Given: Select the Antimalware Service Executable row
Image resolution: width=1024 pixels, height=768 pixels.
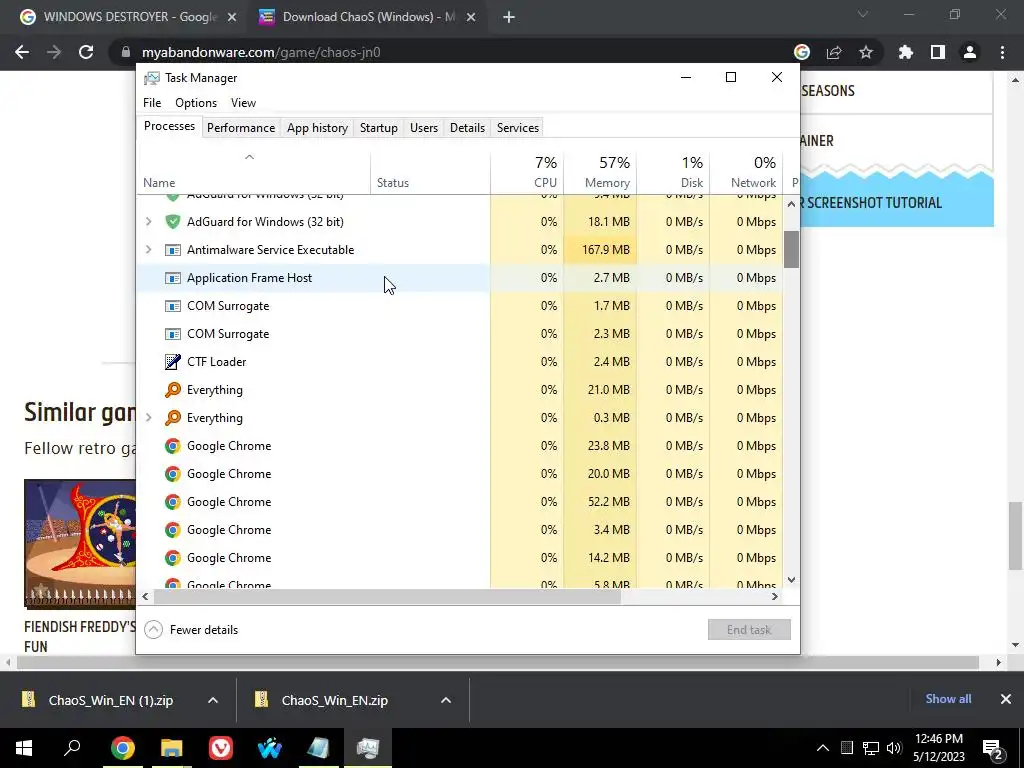Looking at the screenshot, I should 460,249.
